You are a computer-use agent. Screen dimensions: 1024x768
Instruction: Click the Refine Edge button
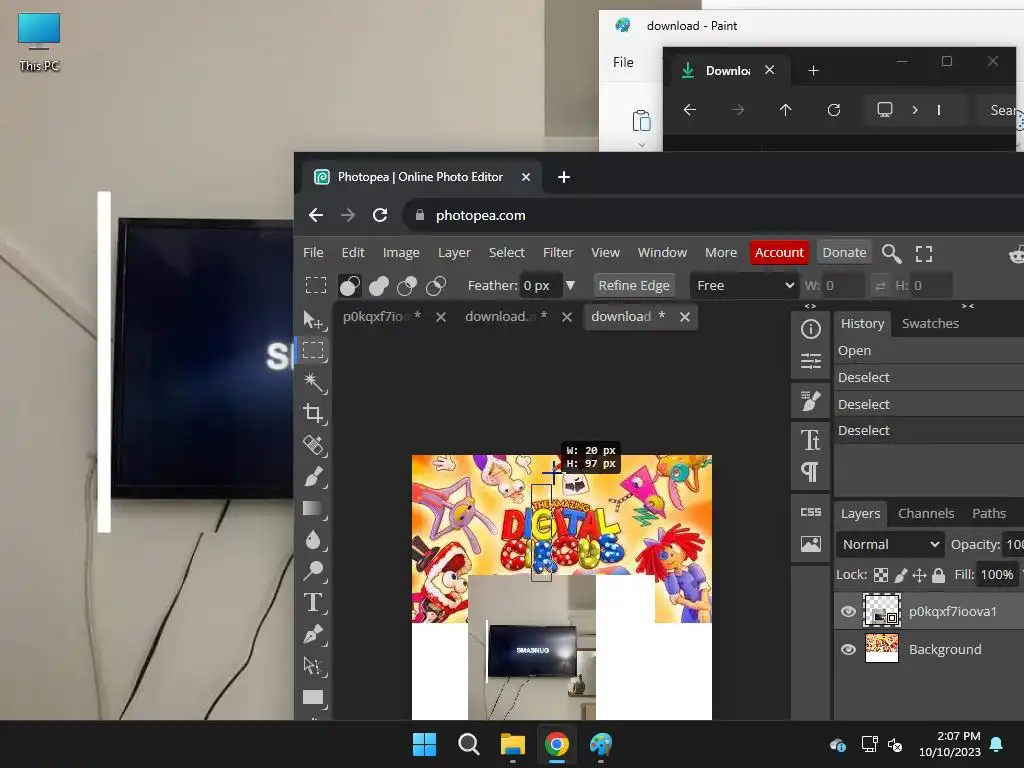point(633,285)
